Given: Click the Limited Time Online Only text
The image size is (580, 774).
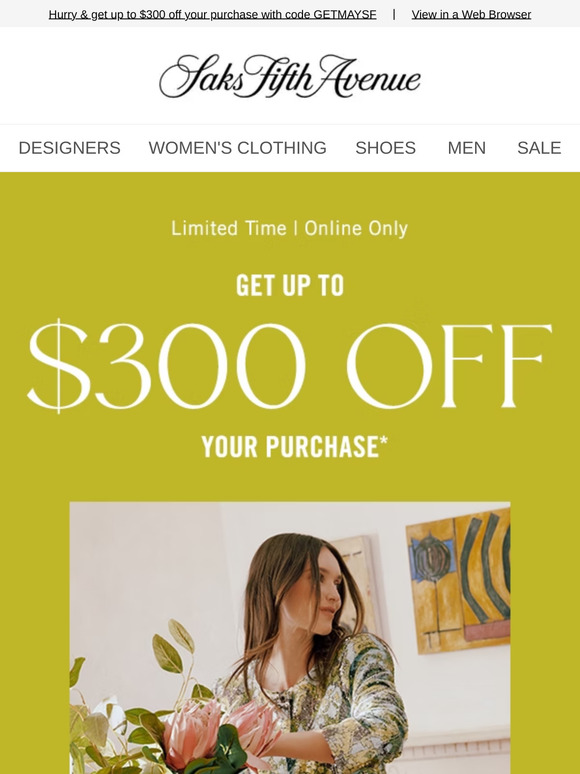Looking at the screenshot, I should (290, 229).
